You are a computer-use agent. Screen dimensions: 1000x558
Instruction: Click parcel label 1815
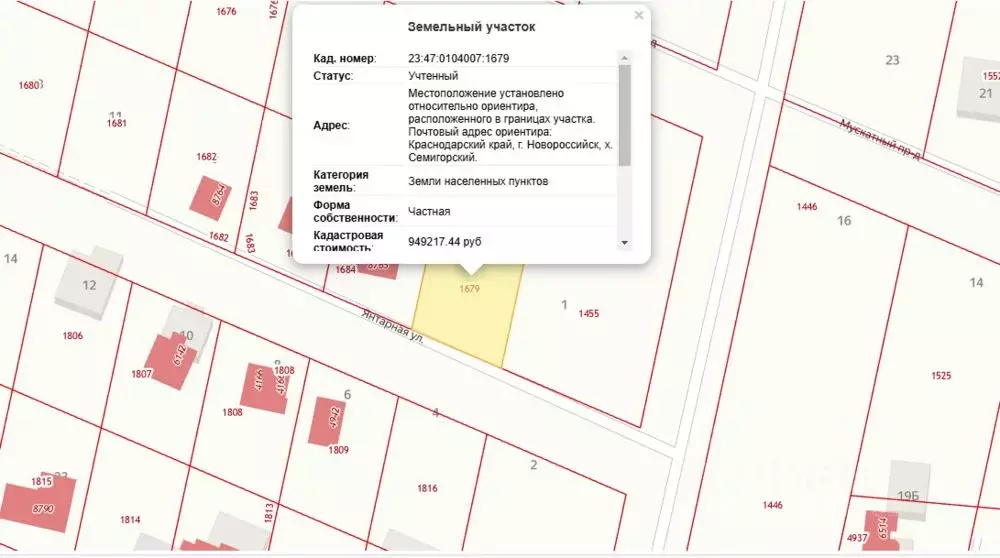tap(41, 482)
